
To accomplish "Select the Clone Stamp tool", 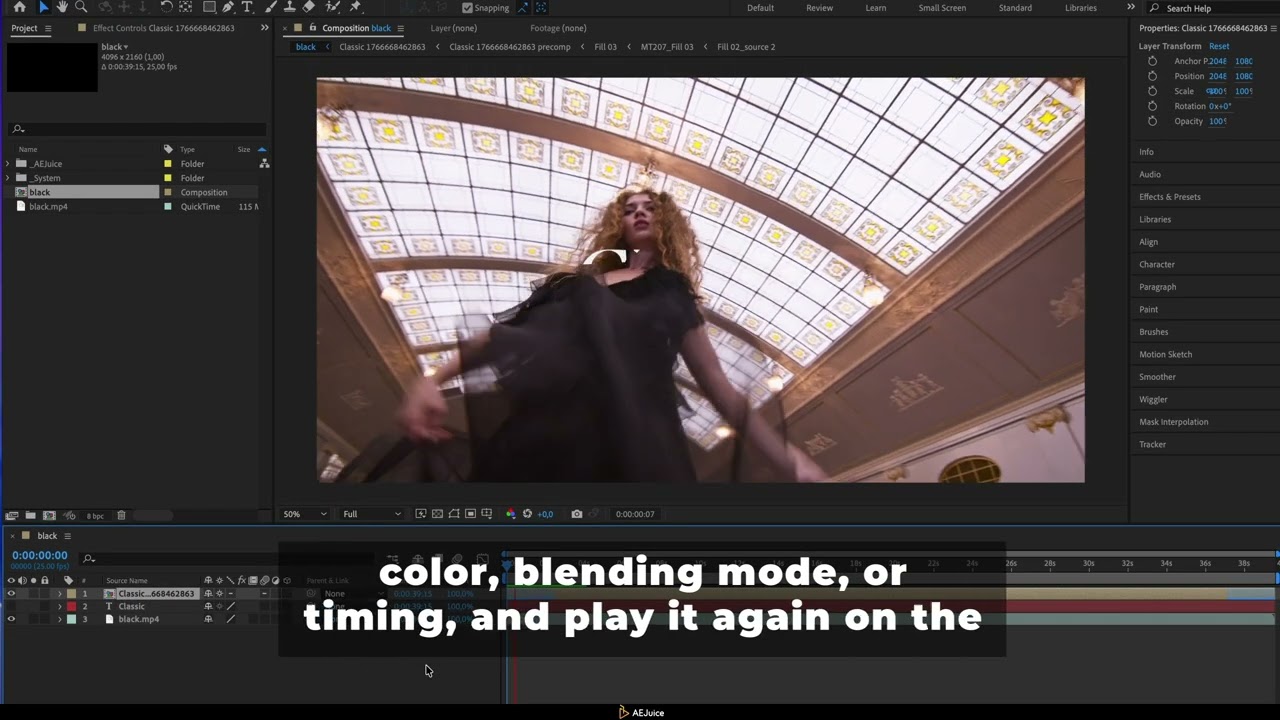I will pyautogui.click(x=290, y=7).
